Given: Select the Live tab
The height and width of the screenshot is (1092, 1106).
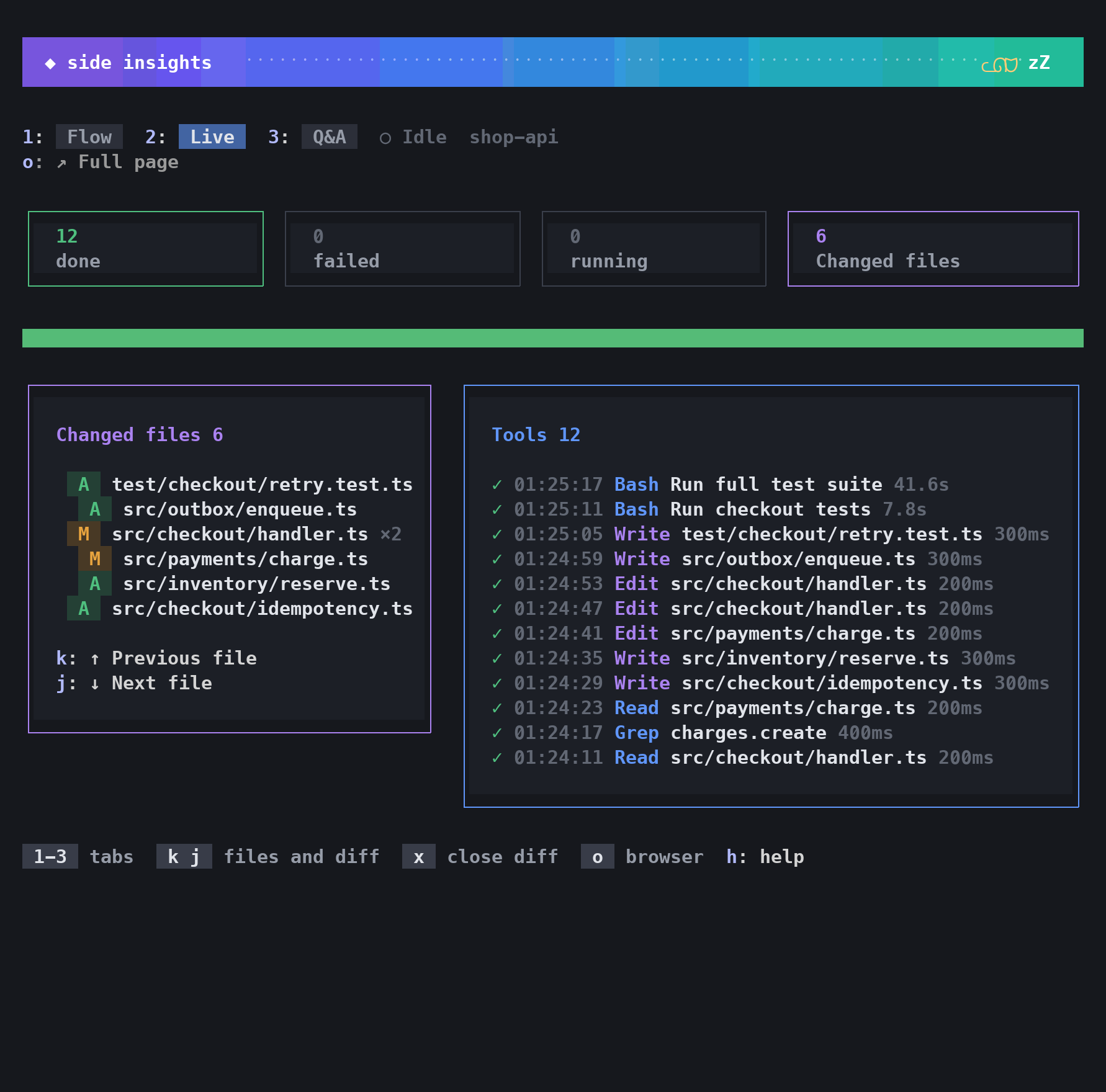Looking at the screenshot, I should coord(212,136).
